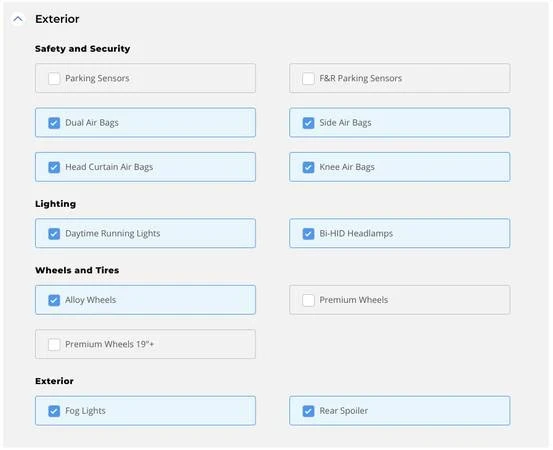Uncheck Bi-HID Headlamps
Screen dimensions: 553x450
tap(308, 233)
